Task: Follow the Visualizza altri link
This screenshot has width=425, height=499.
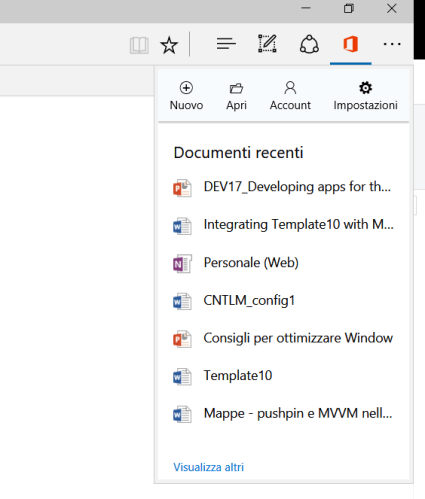Action: click(208, 467)
